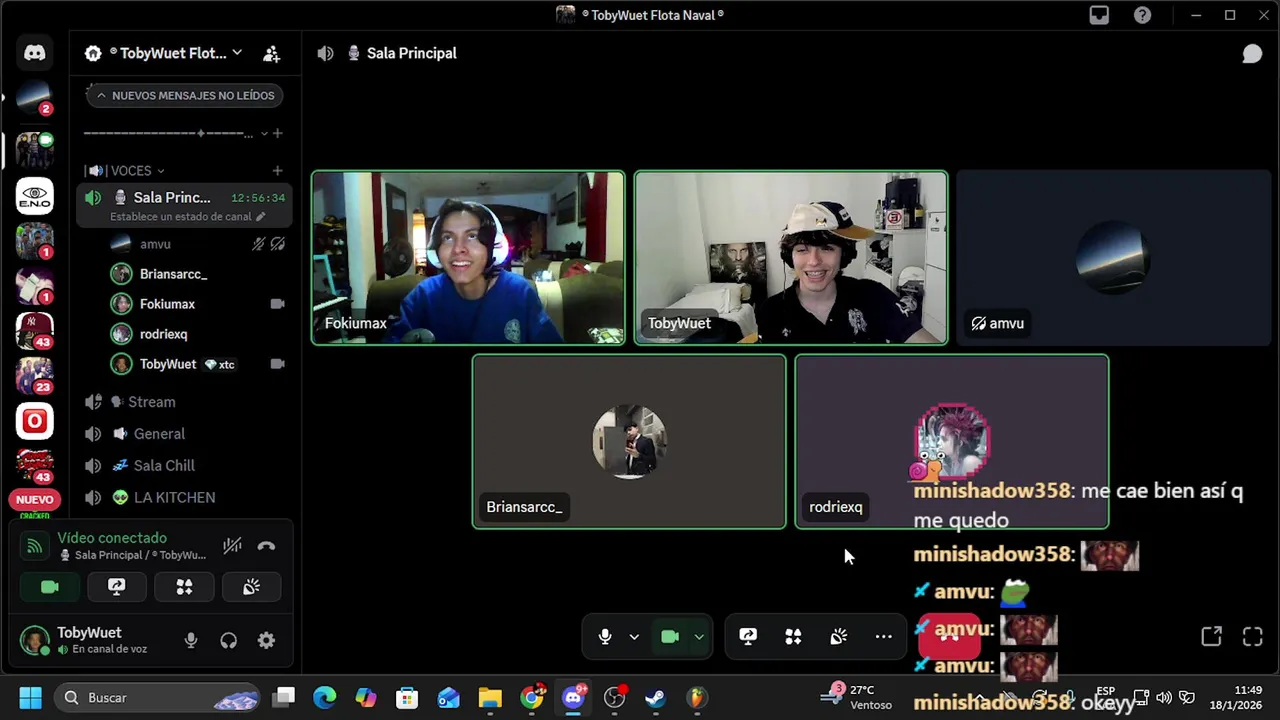The width and height of the screenshot is (1280, 720).
Task: Open Windows Start button
Action: click(30, 698)
